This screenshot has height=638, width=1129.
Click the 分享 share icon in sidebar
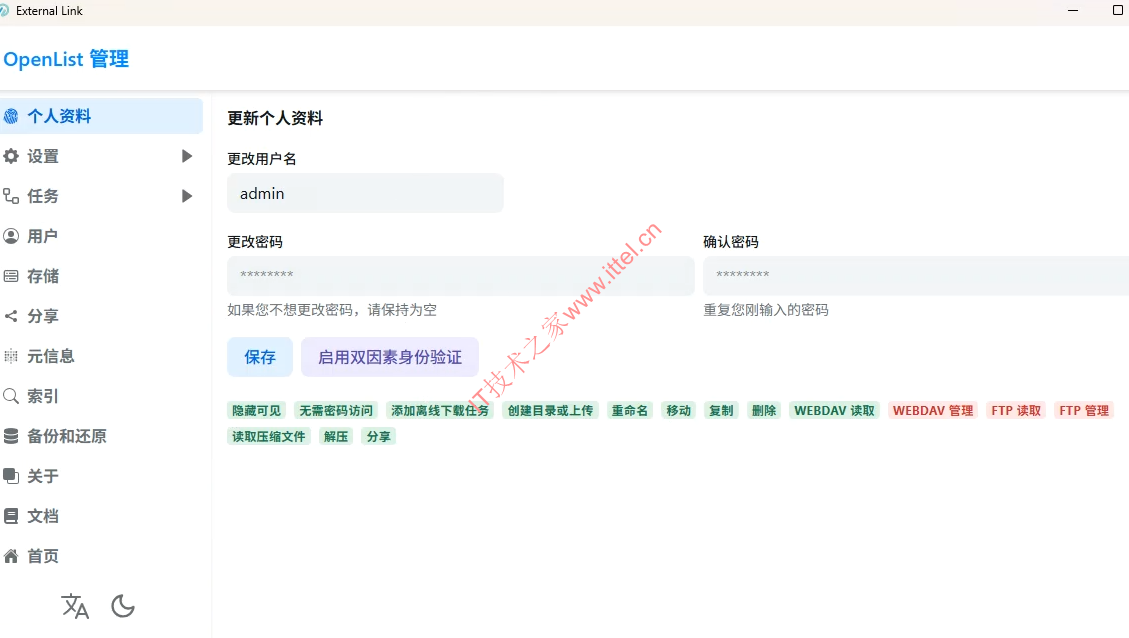click(11, 316)
